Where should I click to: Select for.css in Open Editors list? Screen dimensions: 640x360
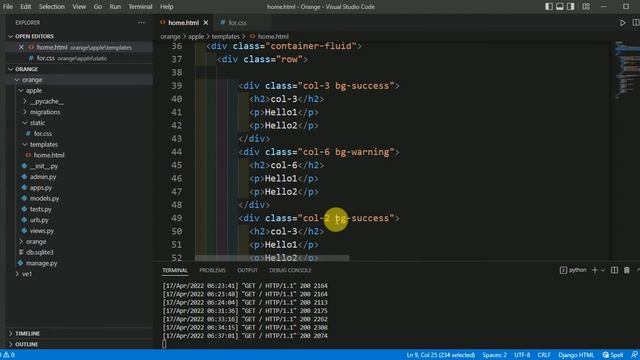point(80,58)
